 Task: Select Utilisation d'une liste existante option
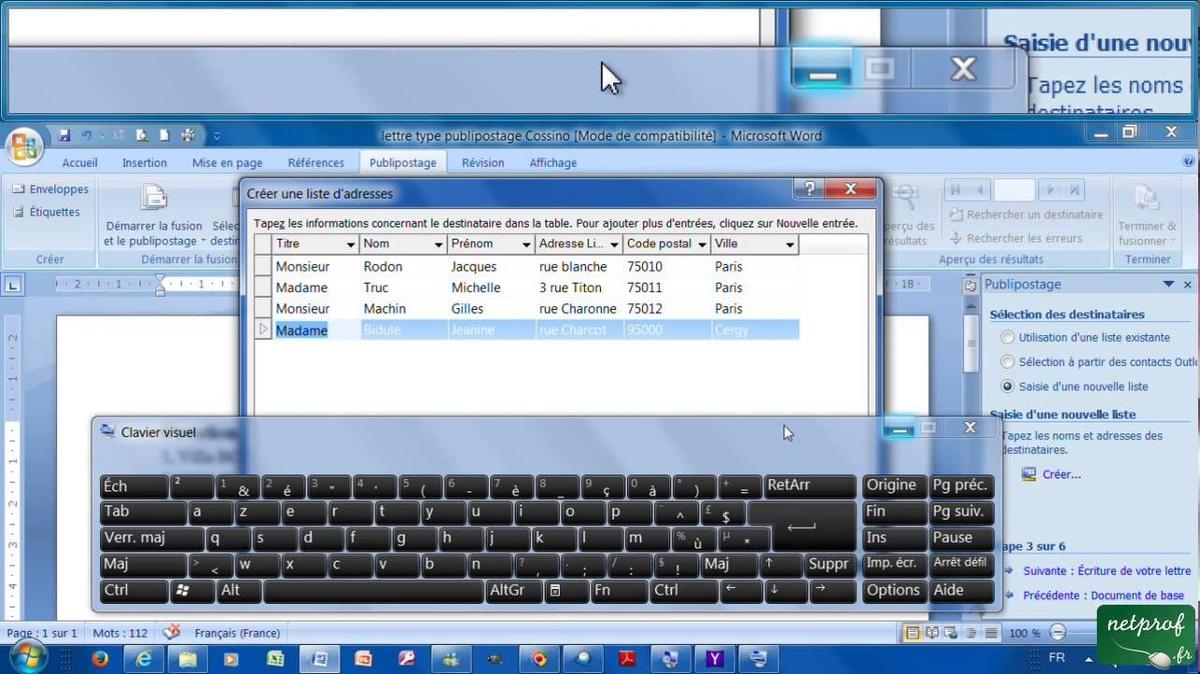(1007, 338)
